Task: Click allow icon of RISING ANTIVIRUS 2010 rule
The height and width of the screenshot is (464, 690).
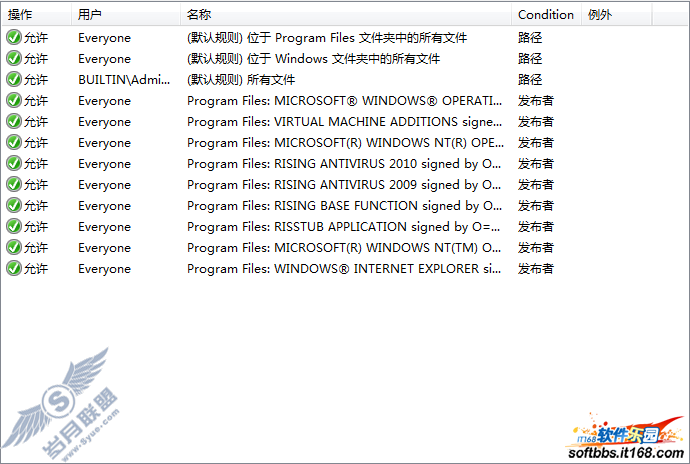Action: point(14,163)
